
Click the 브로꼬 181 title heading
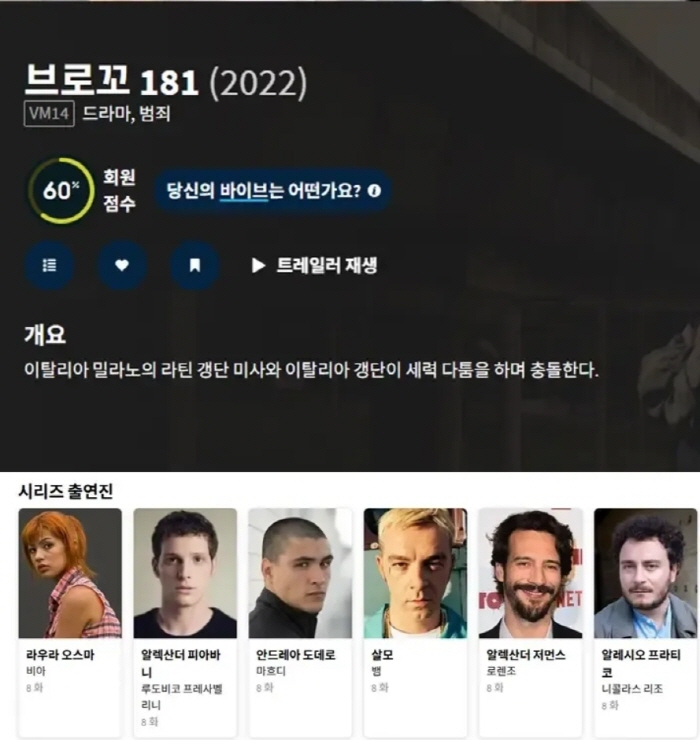tap(111, 81)
